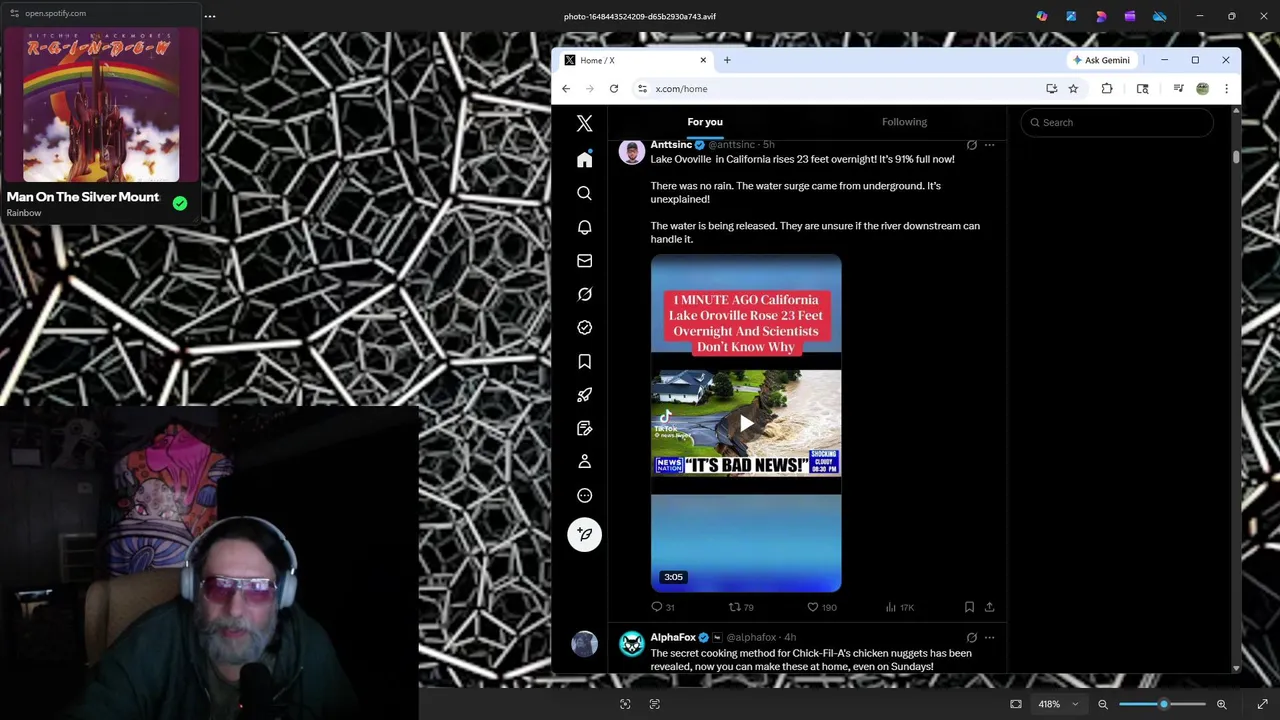This screenshot has height=720, width=1280.
Task: Open @alphafox handle link
Action: pos(751,637)
